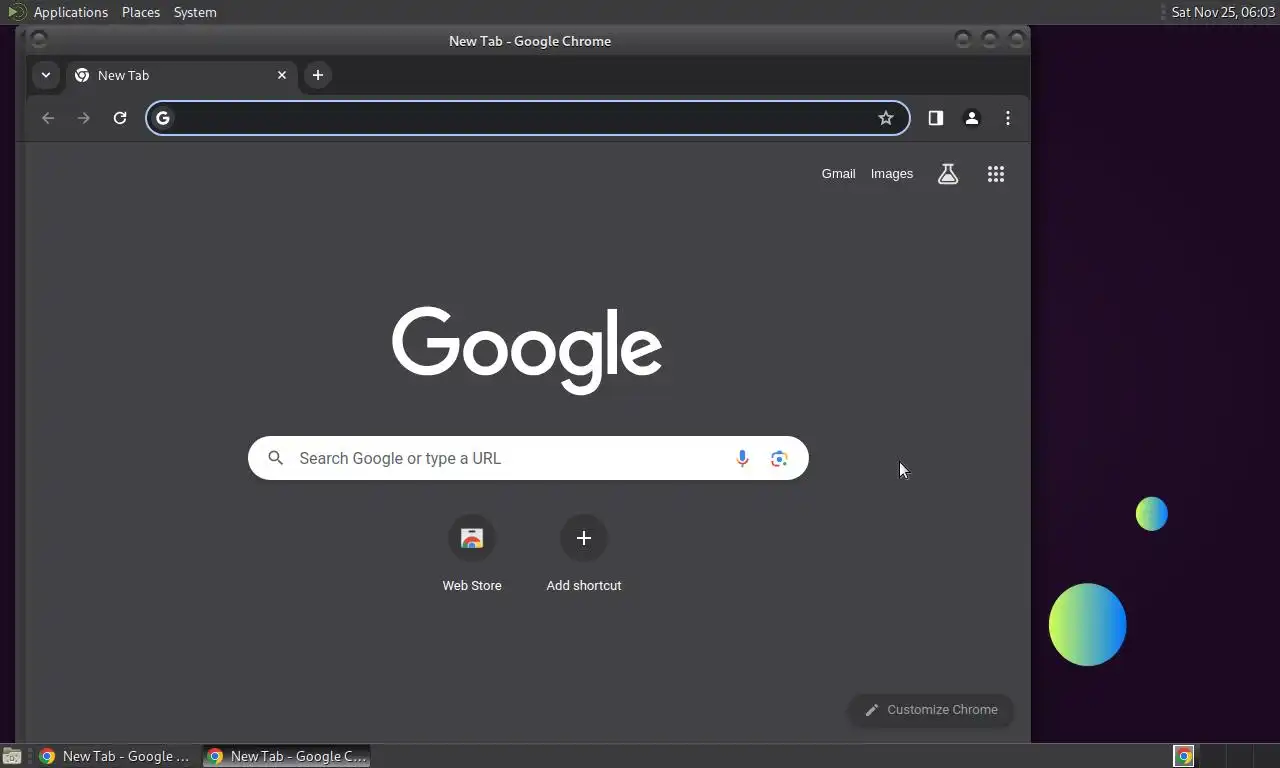Screen dimensions: 1280x768
Task: Expand the tab search dropdown arrow
Action: coord(45,75)
